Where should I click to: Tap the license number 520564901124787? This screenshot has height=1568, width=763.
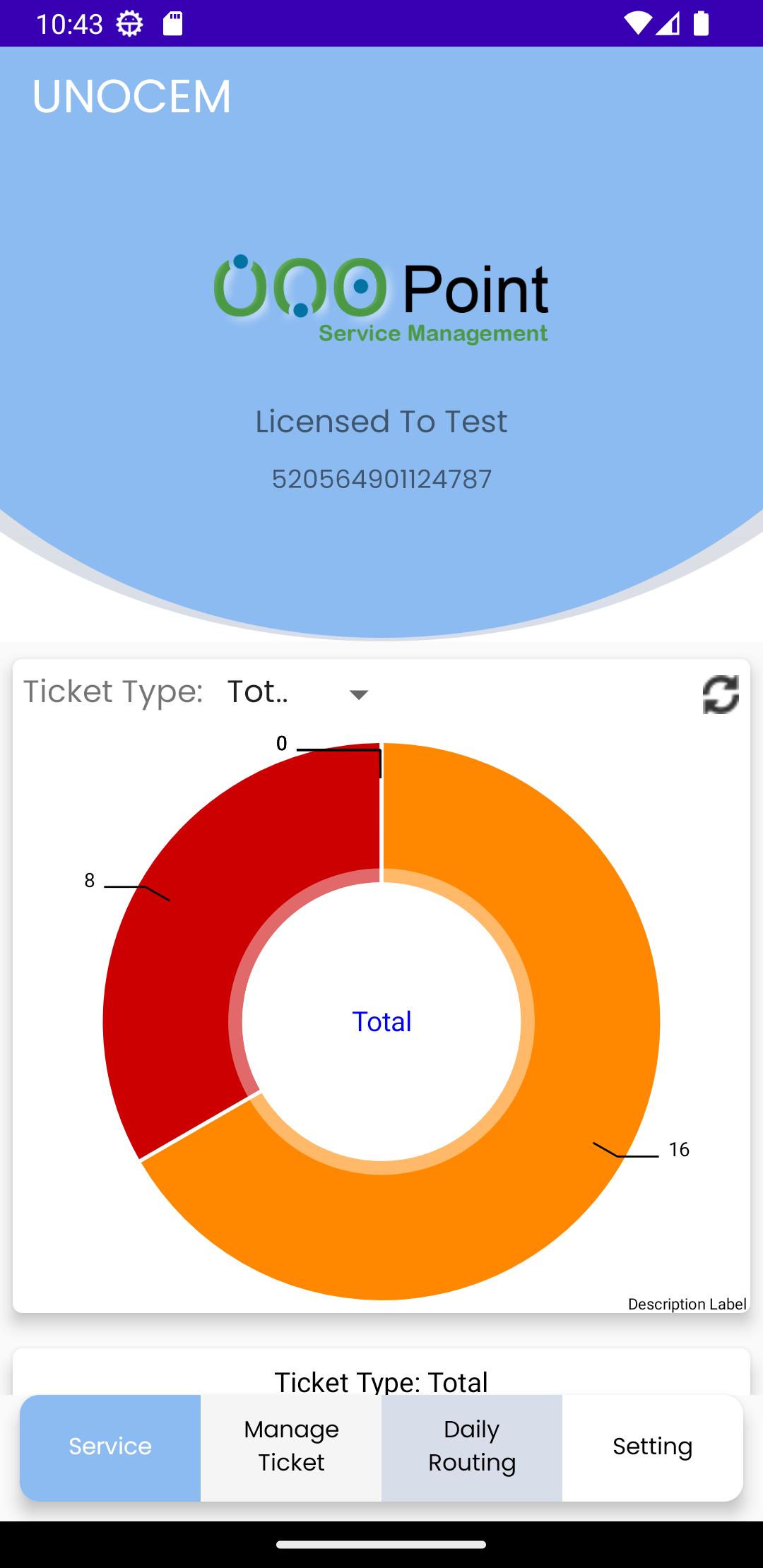pos(381,479)
